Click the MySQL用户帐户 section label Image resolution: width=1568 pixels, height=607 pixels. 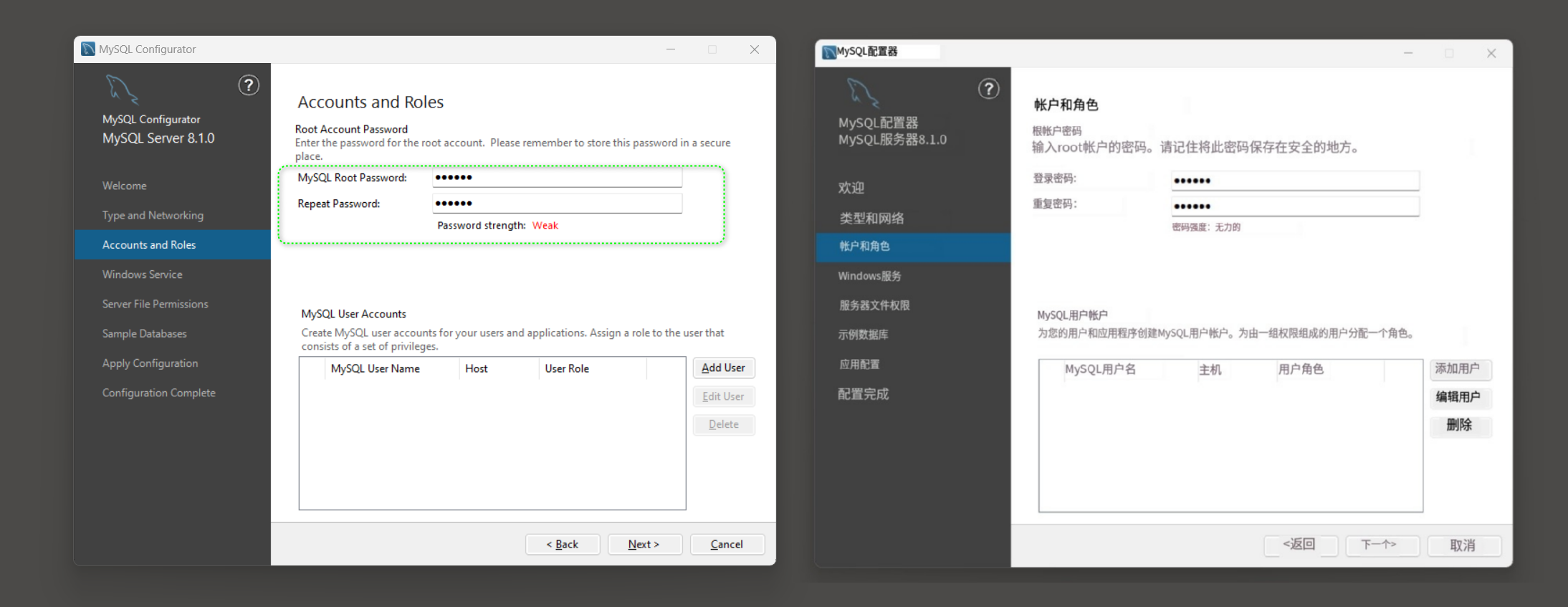1072,315
